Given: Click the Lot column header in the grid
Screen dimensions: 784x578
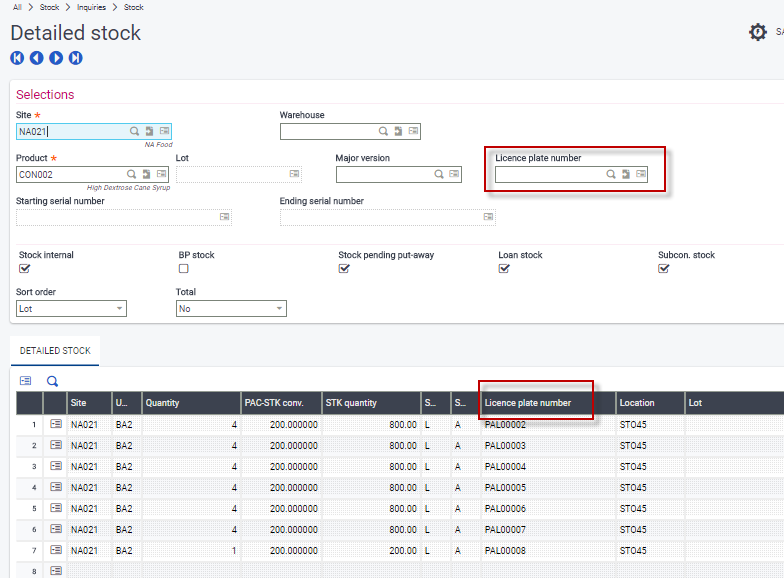Looking at the screenshot, I should (x=734, y=403).
